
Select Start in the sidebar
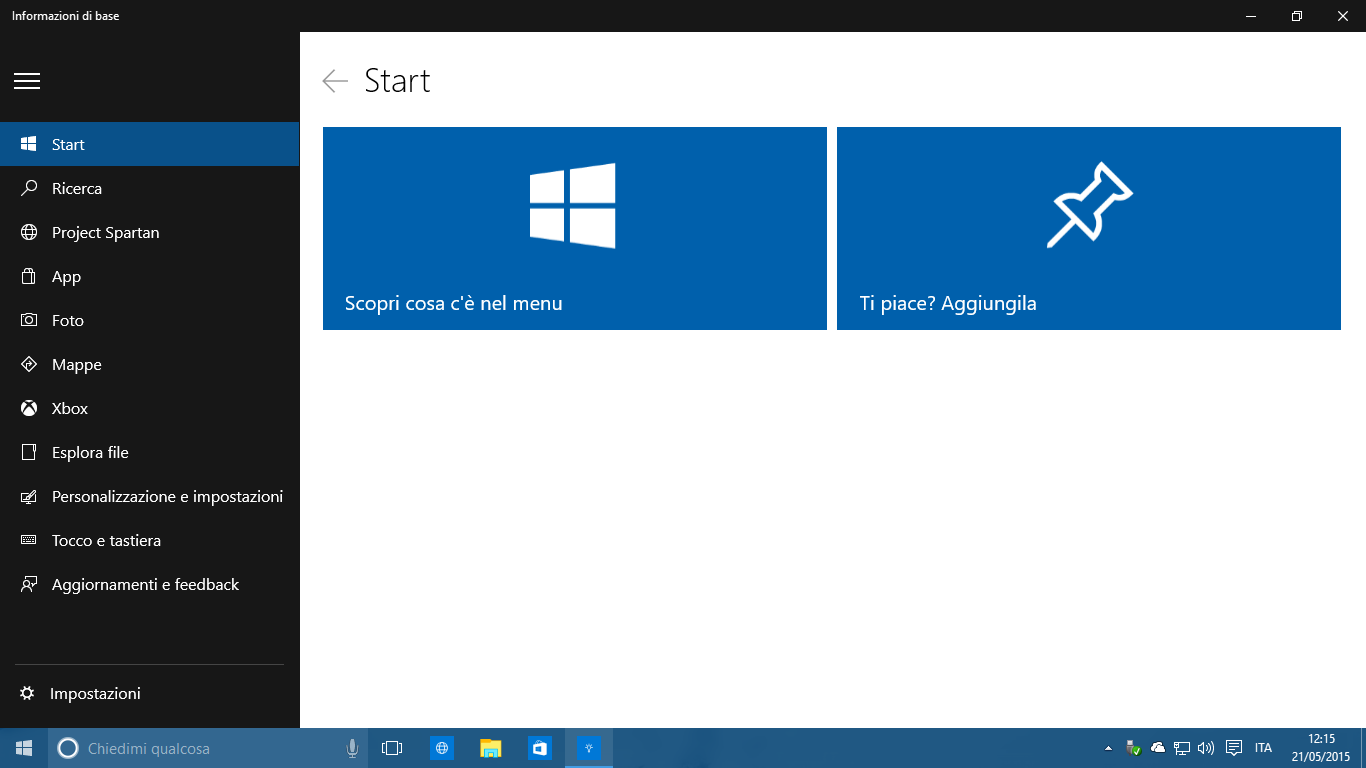coord(150,144)
